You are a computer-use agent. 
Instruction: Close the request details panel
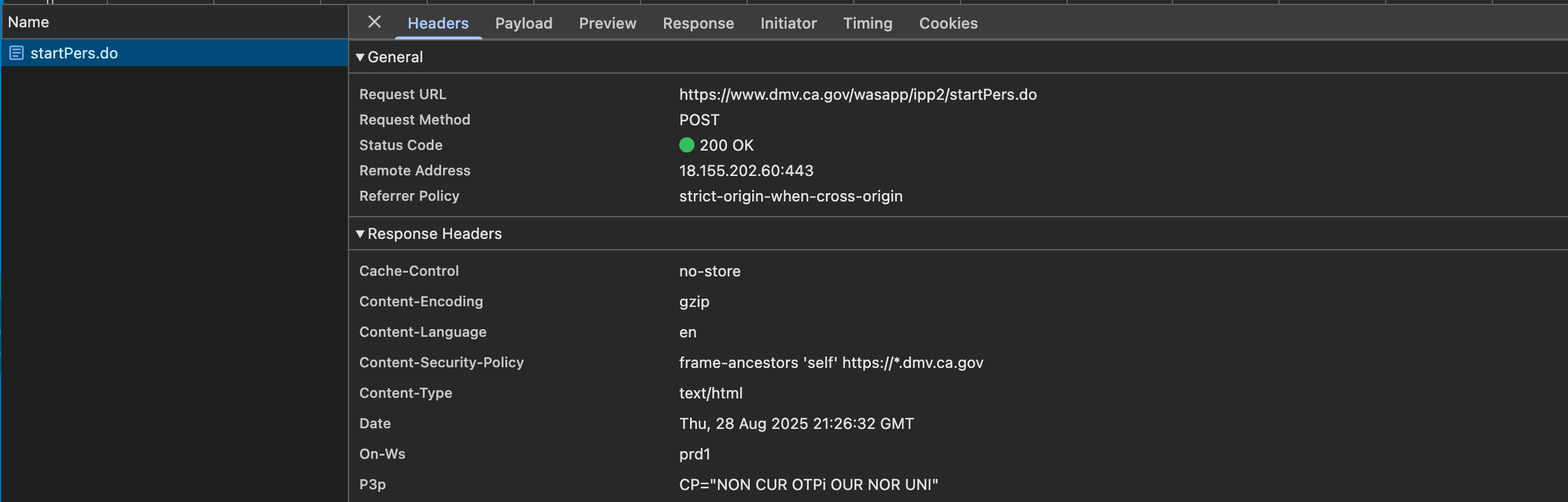tap(375, 22)
